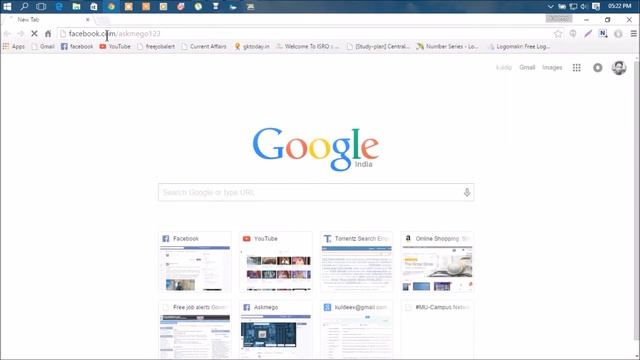Open the Logomakr Free Logo bookmark
The height and width of the screenshot is (360, 640).
[x=519, y=47]
